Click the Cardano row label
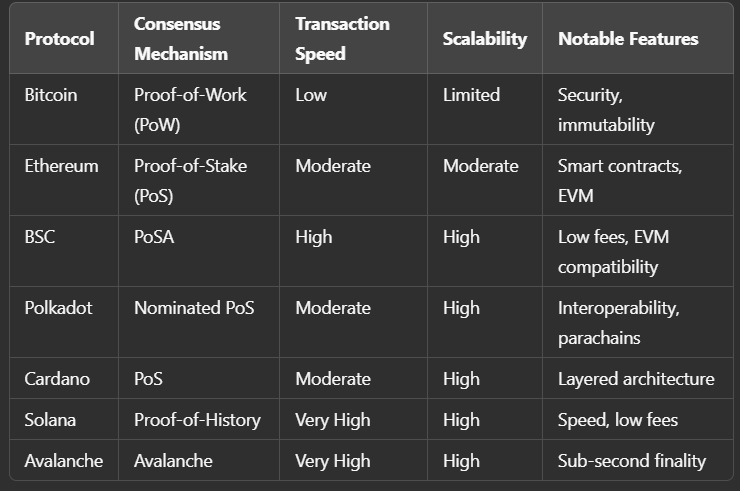The image size is (740, 491). pyautogui.click(x=57, y=379)
